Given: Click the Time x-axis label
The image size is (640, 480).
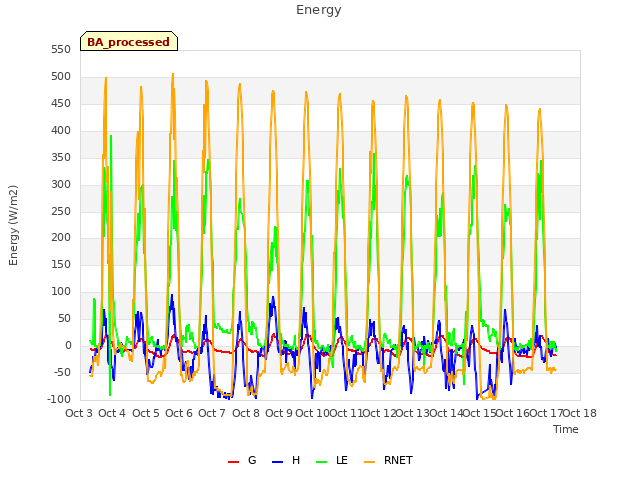Looking at the screenshot, I should pos(566,429).
